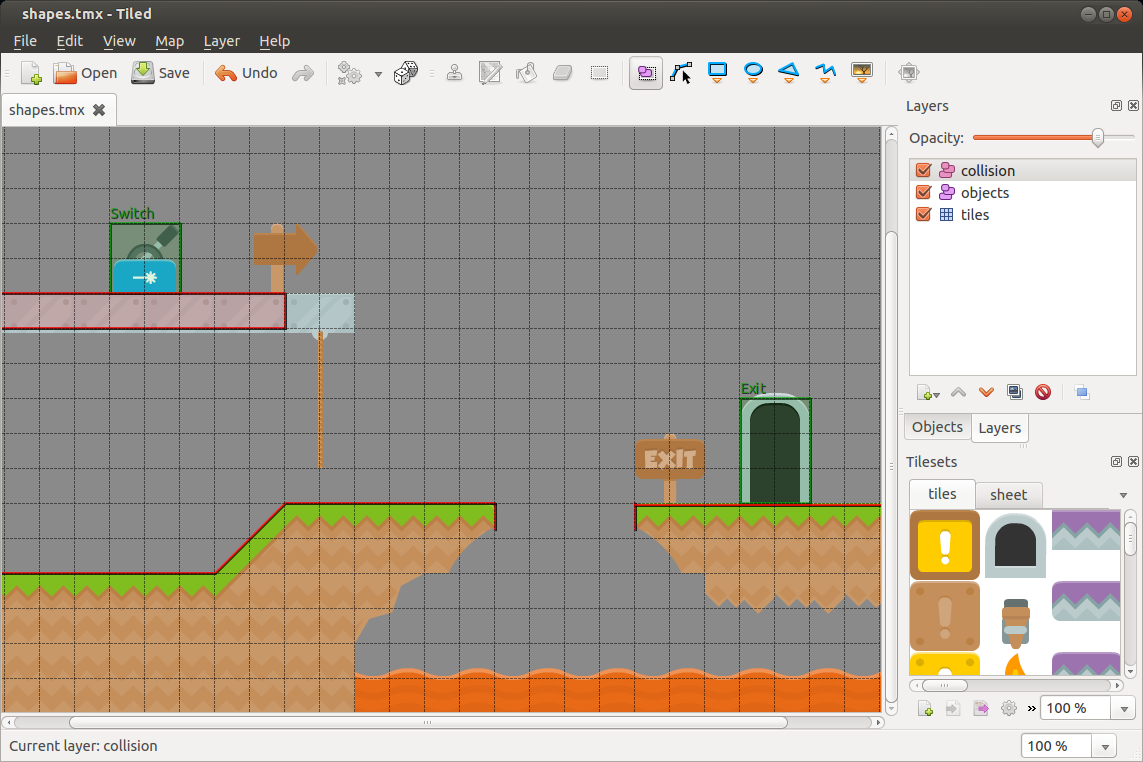Image resolution: width=1143 pixels, height=762 pixels.
Task: Open the Map menu
Action: (x=169, y=41)
